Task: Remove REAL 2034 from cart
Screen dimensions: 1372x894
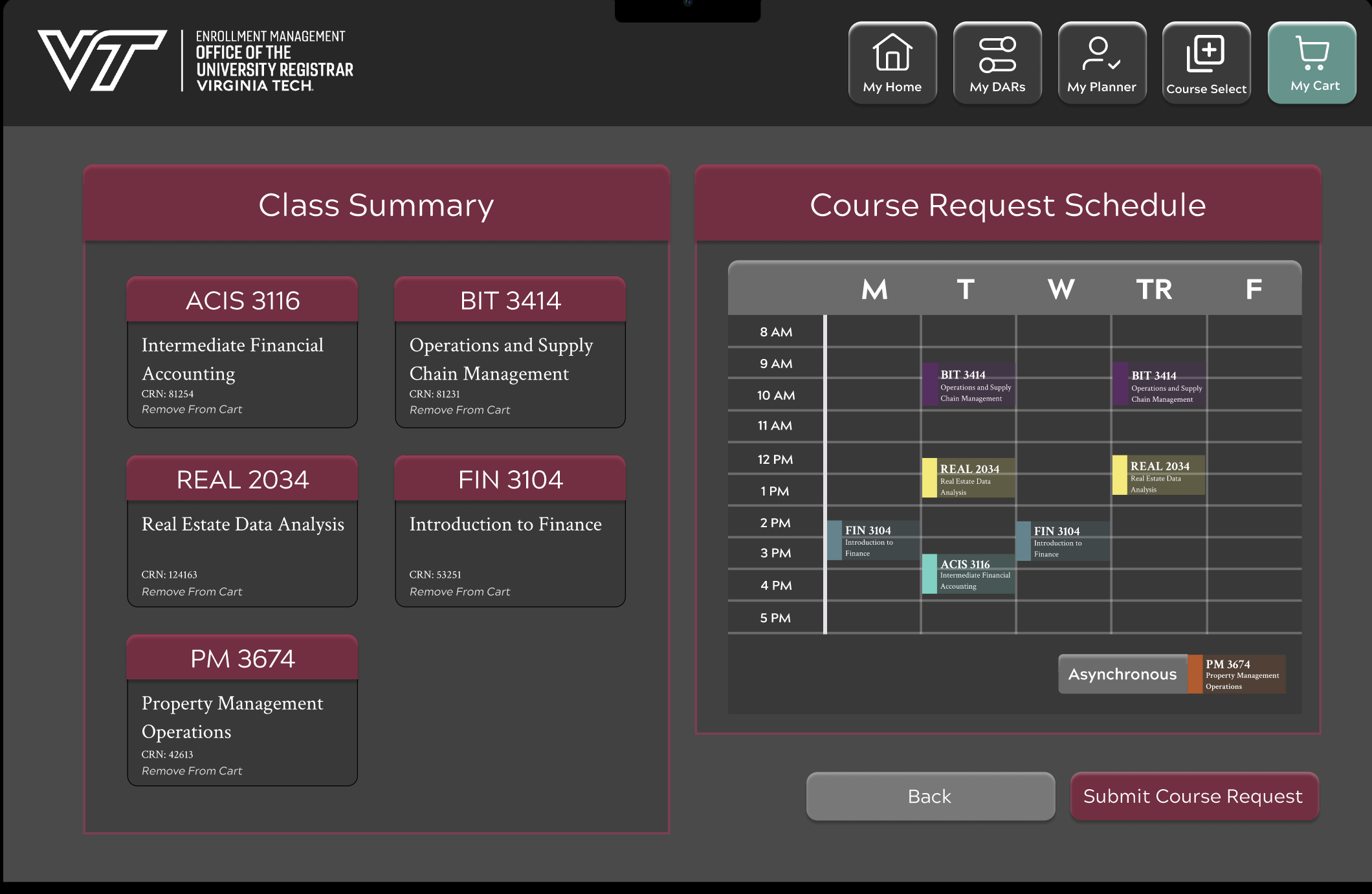Action: coord(192,592)
